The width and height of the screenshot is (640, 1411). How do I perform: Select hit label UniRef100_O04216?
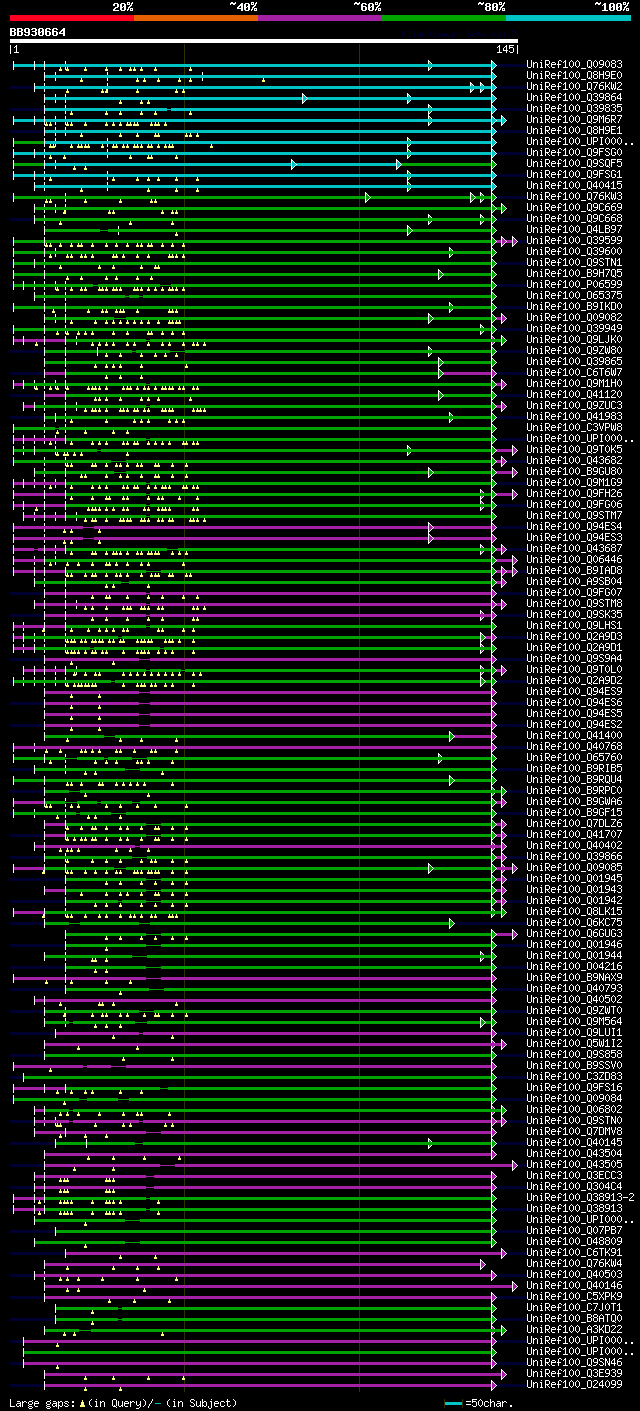[x=574, y=966]
